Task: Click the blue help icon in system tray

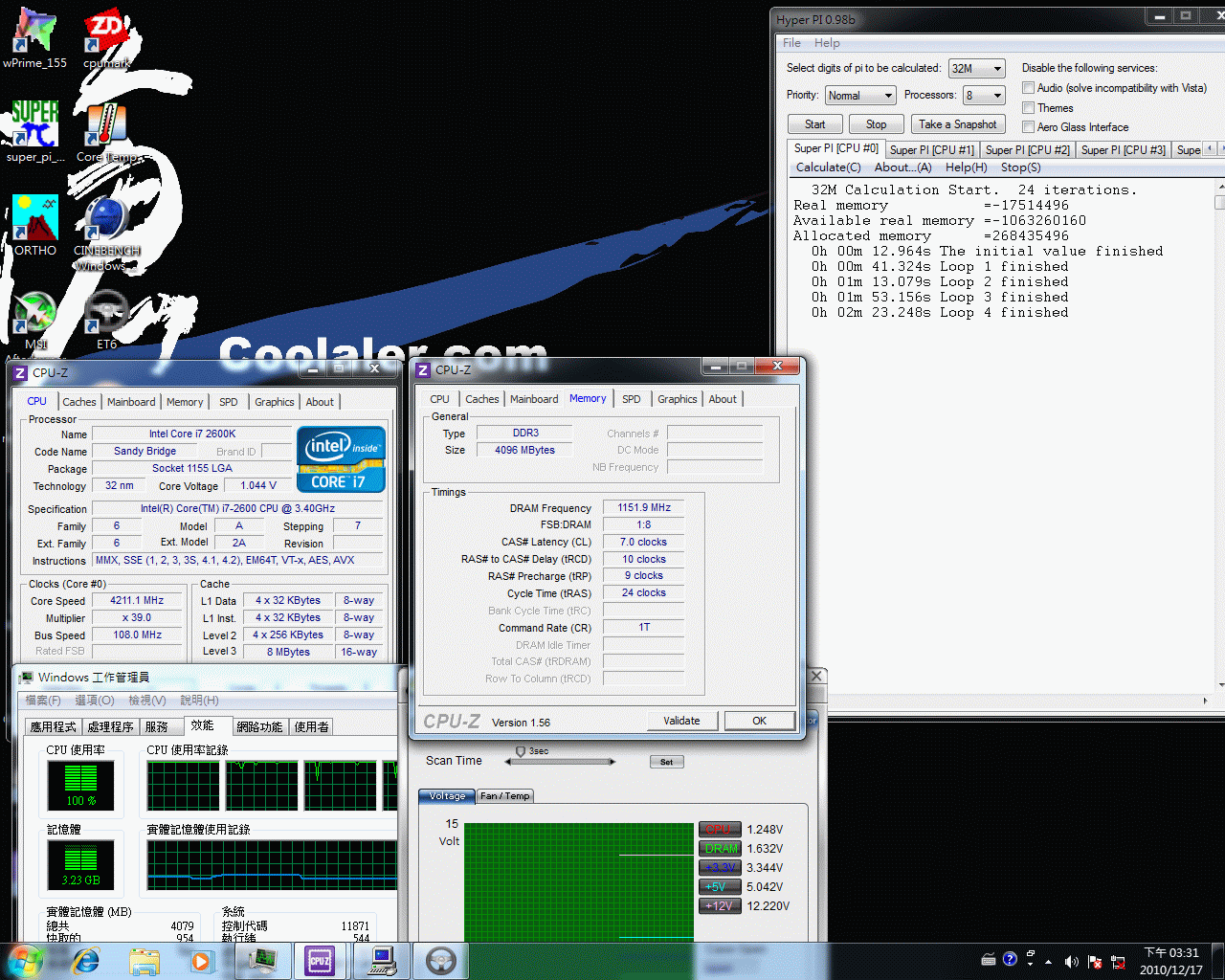Action: [1010, 959]
